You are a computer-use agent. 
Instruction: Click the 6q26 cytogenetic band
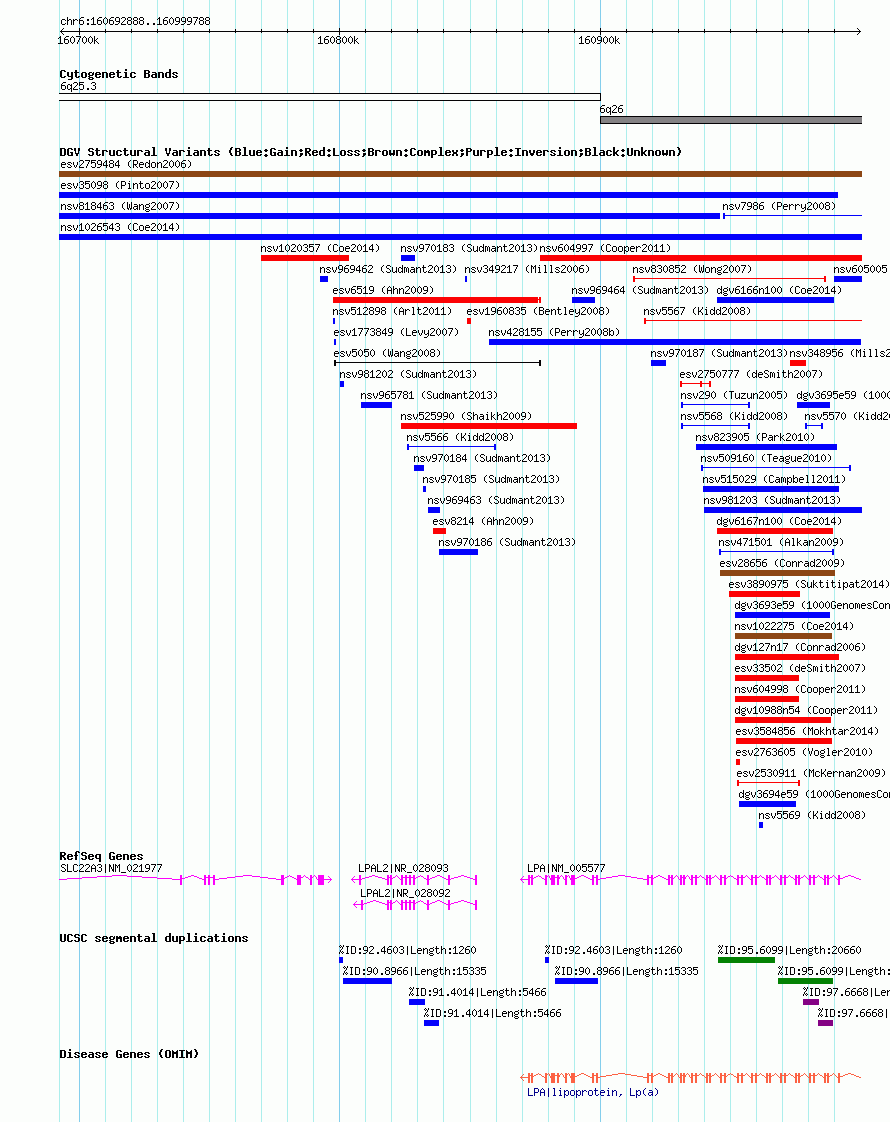point(731,120)
